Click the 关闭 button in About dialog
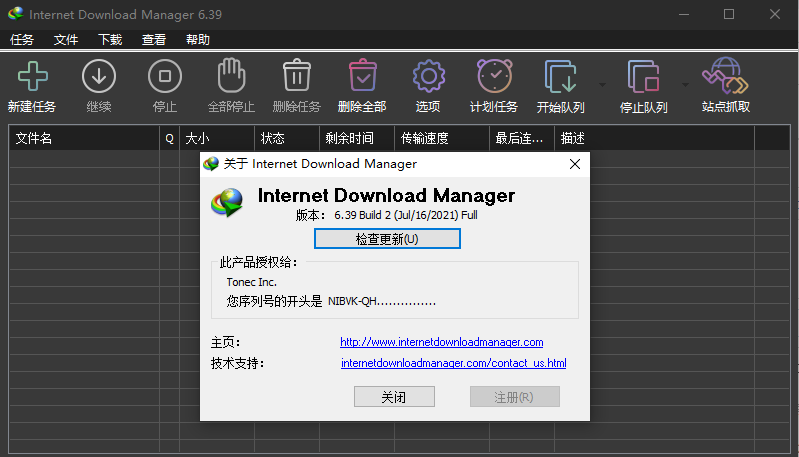 (394, 397)
